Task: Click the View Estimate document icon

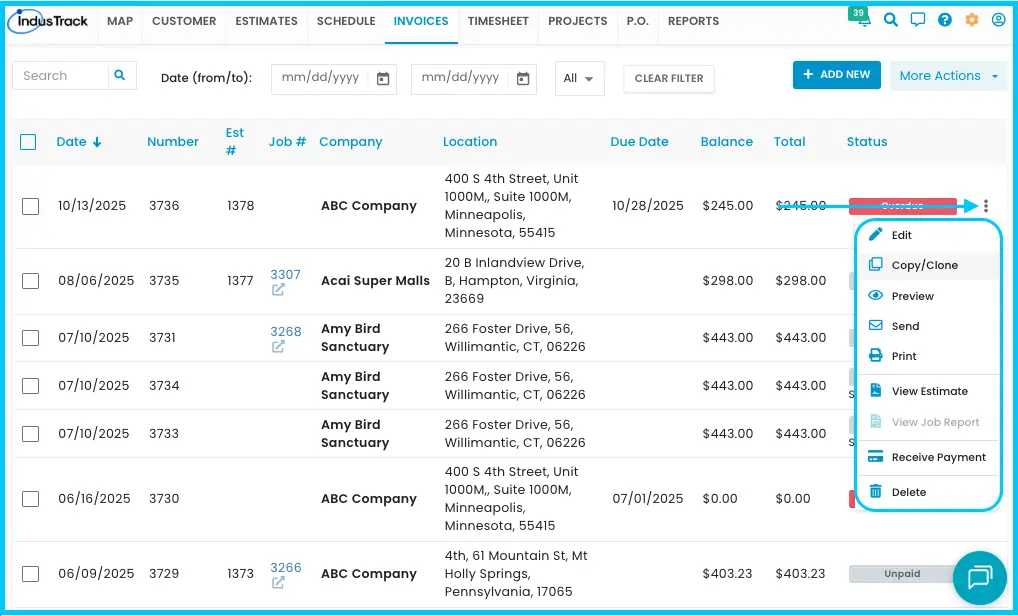Action: pos(875,391)
